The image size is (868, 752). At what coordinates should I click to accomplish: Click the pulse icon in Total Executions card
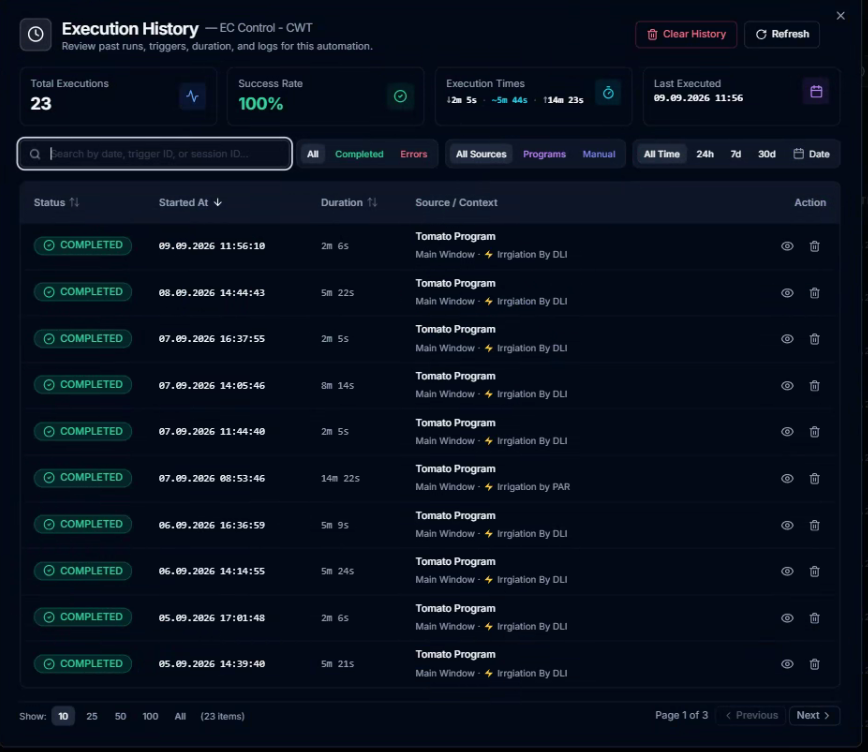click(192, 96)
